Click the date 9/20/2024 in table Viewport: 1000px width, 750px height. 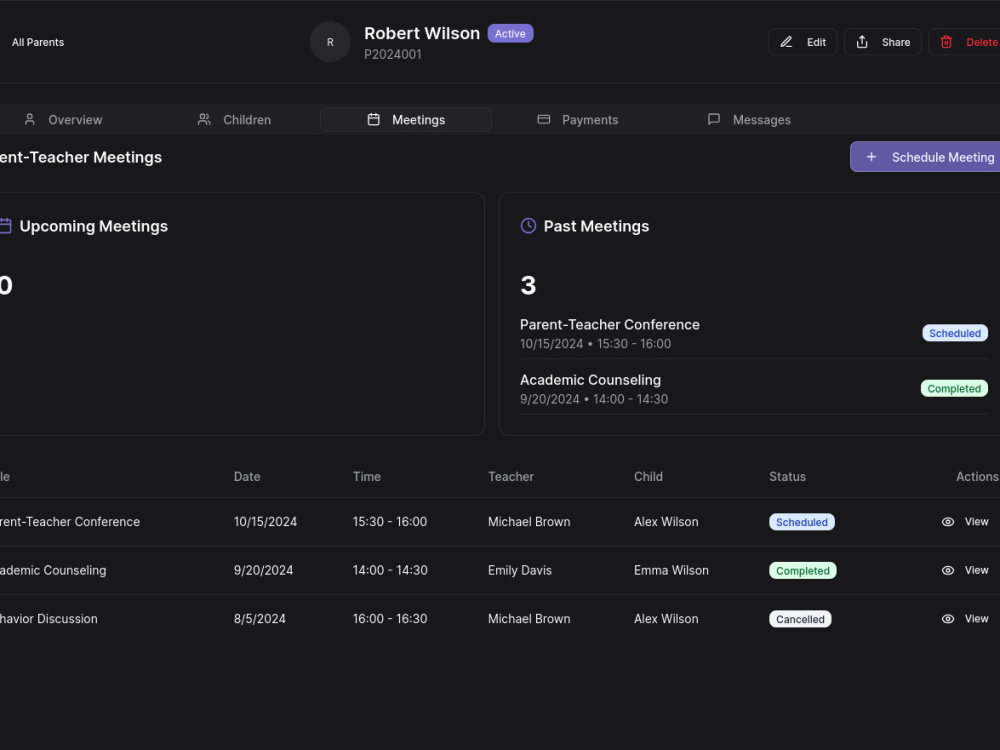tap(263, 570)
